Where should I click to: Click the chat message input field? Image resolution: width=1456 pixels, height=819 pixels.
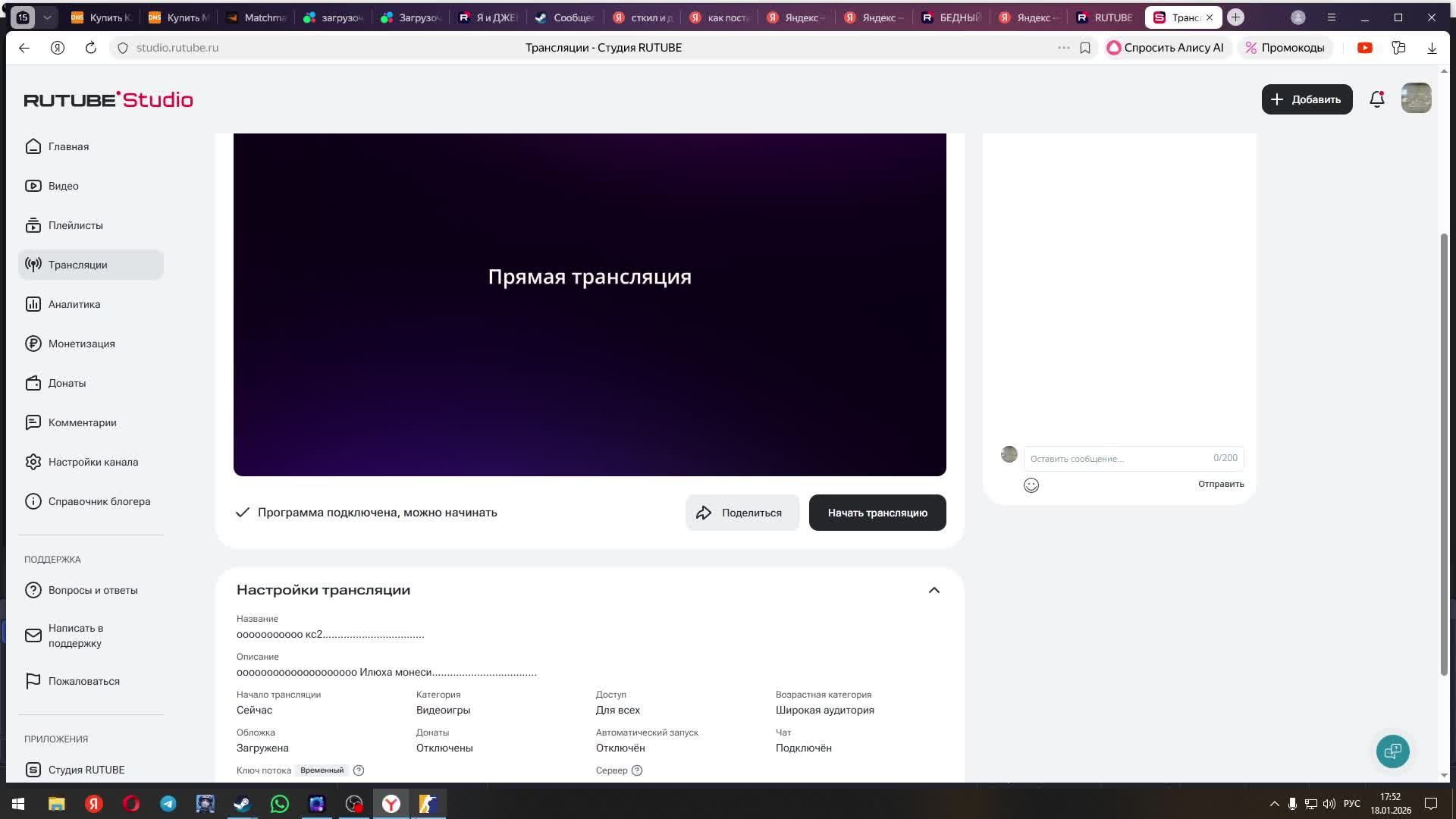click(x=1134, y=458)
